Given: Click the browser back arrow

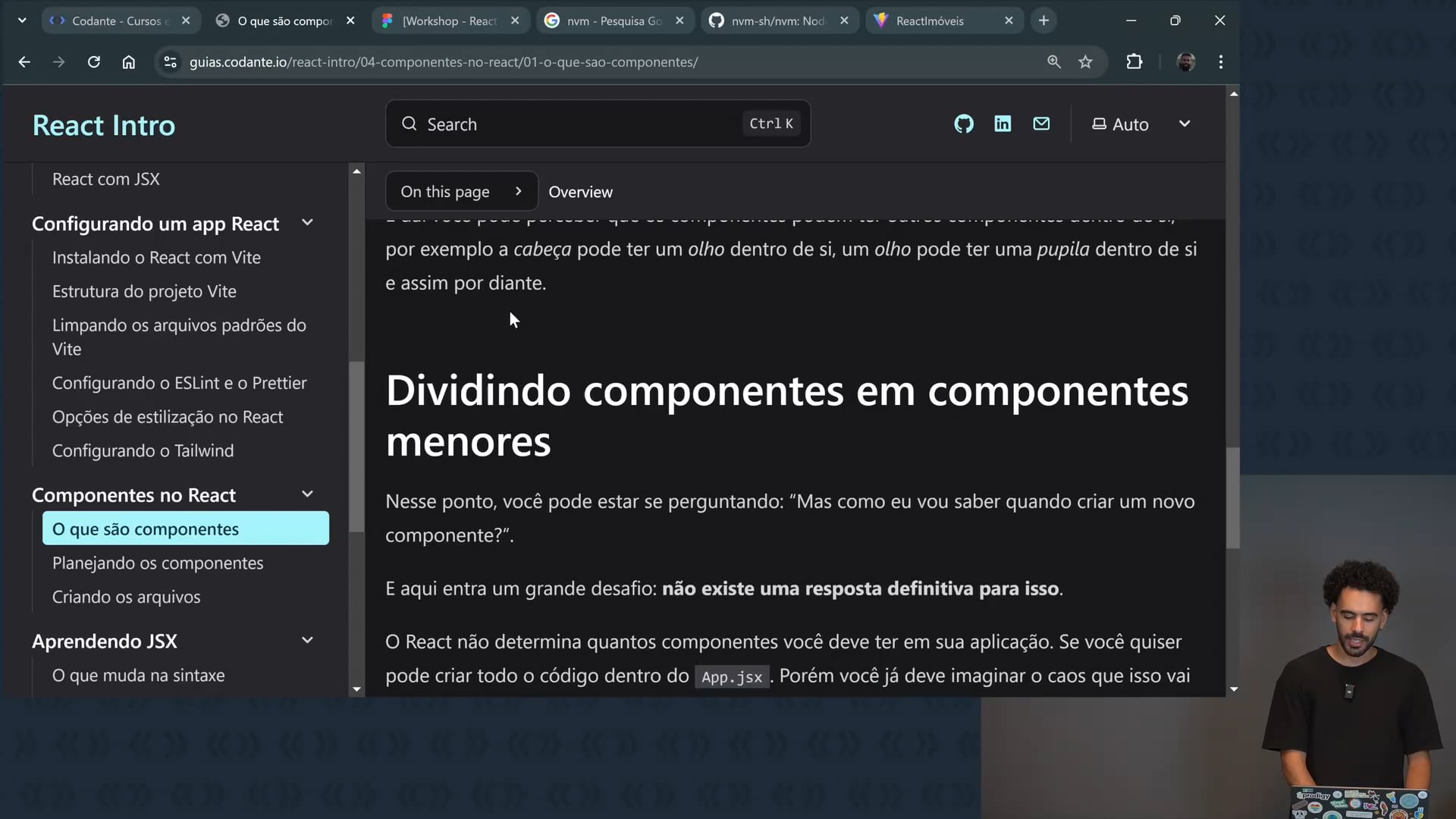Looking at the screenshot, I should (24, 62).
